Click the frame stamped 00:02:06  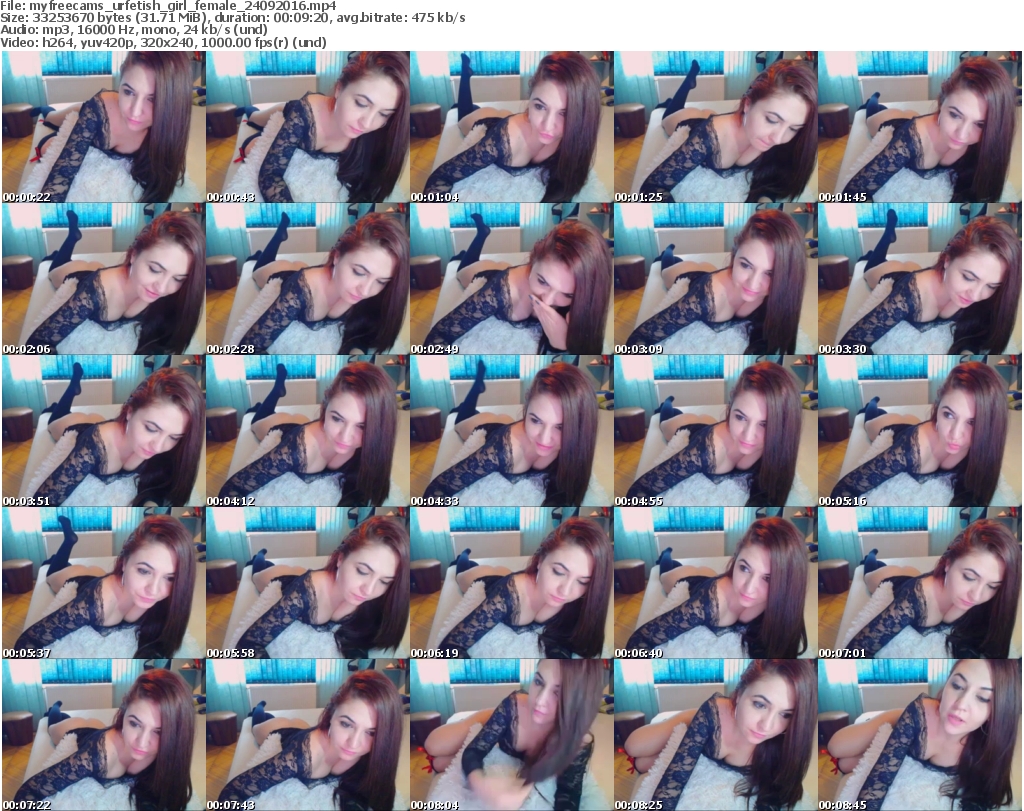tap(103, 279)
